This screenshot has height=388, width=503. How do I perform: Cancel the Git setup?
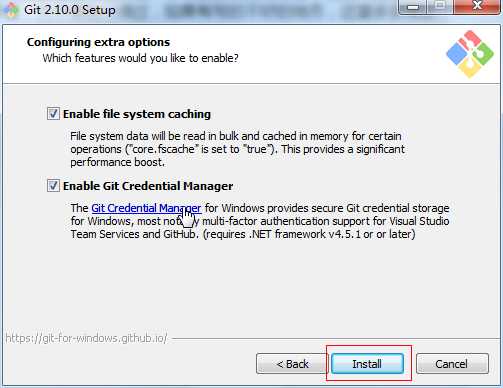(452, 364)
